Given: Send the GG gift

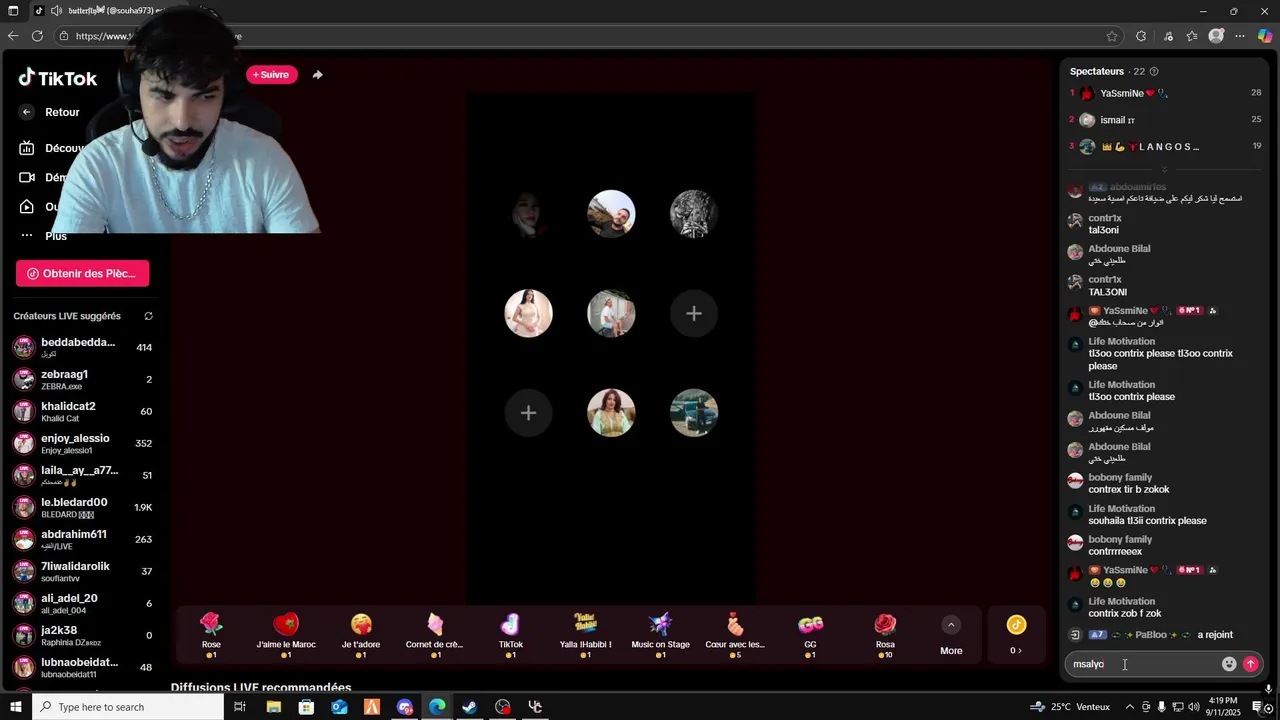Looking at the screenshot, I should point(810,634).
